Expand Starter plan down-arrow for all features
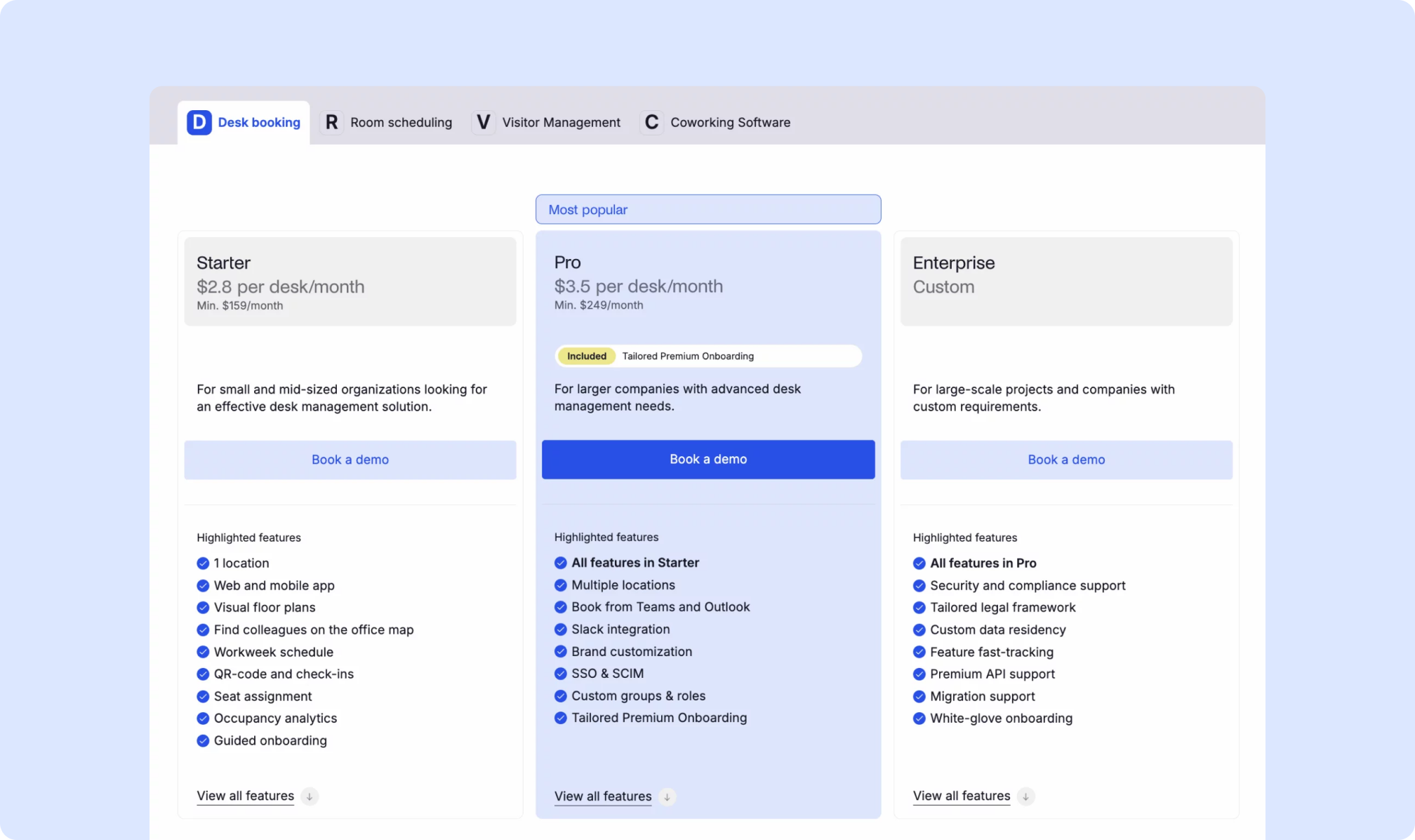 point(309,796)
